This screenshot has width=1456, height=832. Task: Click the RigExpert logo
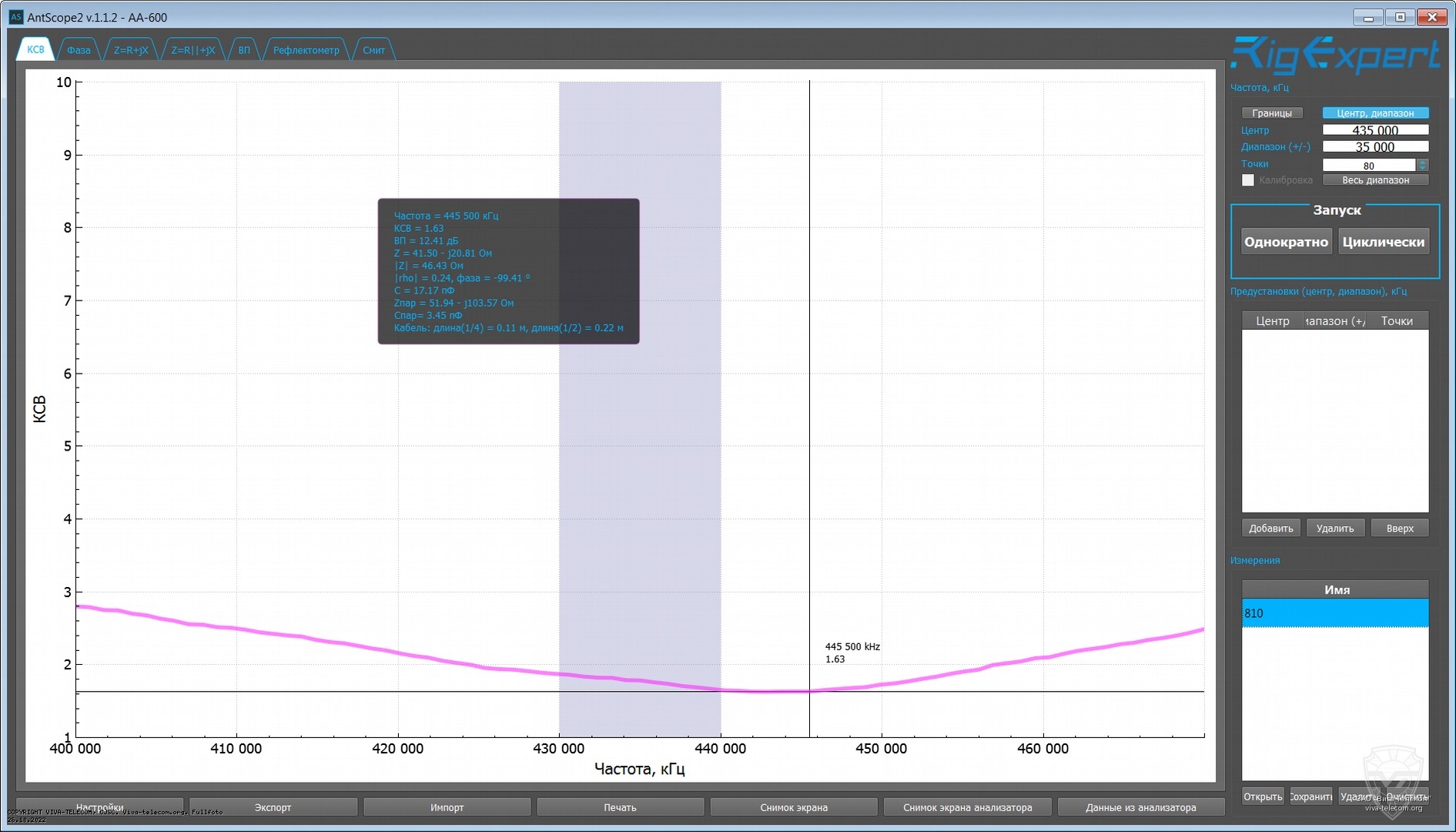[x=1334, y=56]
